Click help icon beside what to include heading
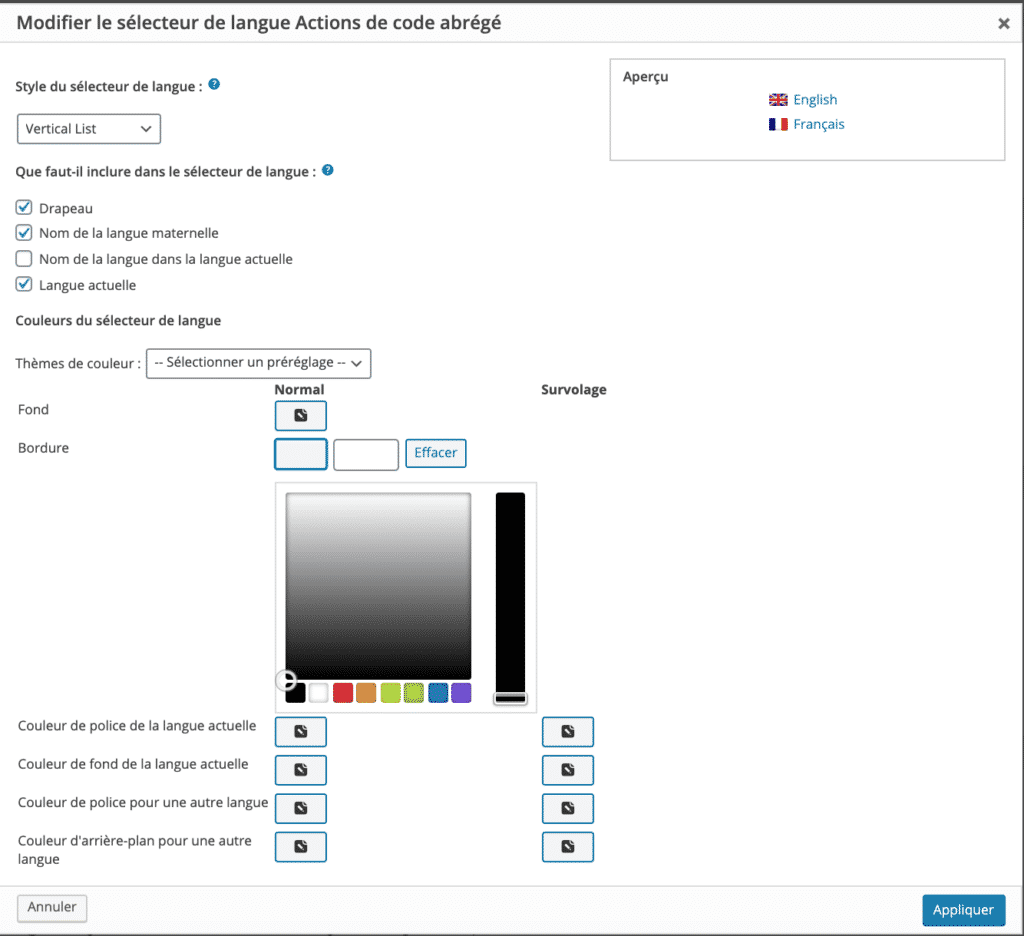This screenshot has height=936, width=1024. click(x=327, y=171)
